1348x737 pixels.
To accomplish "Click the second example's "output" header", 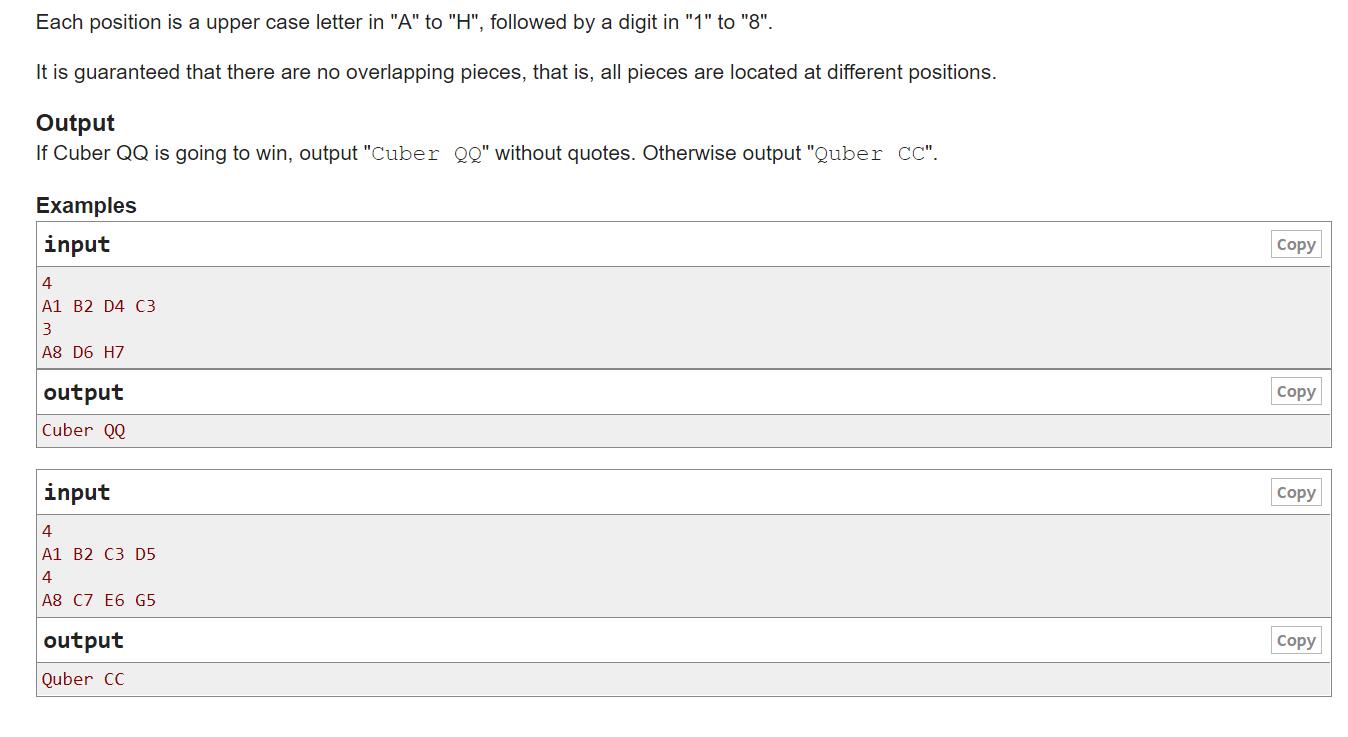I will point(83,641).
